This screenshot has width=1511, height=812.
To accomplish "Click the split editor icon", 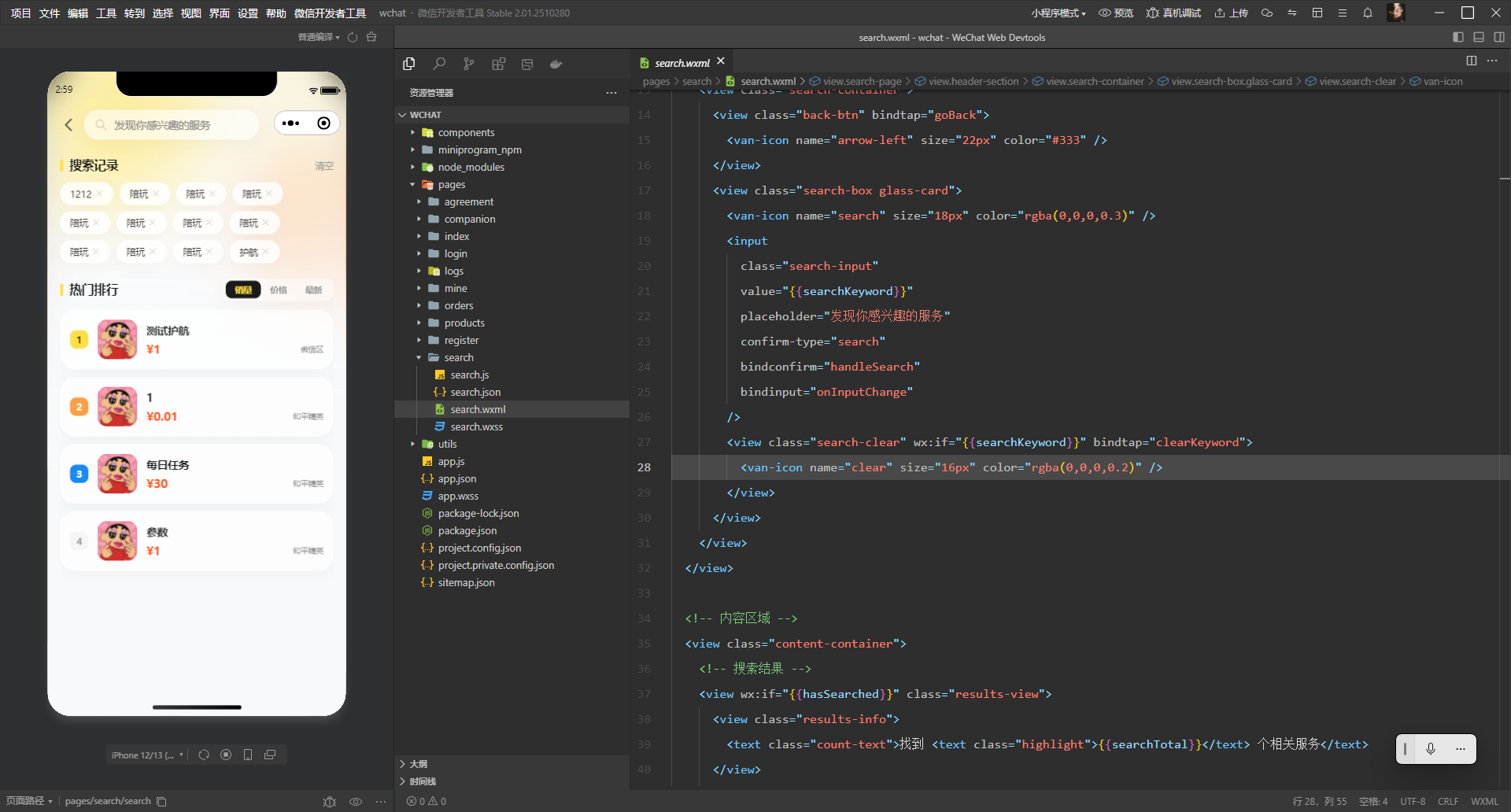I will [x=1471, y=61].
